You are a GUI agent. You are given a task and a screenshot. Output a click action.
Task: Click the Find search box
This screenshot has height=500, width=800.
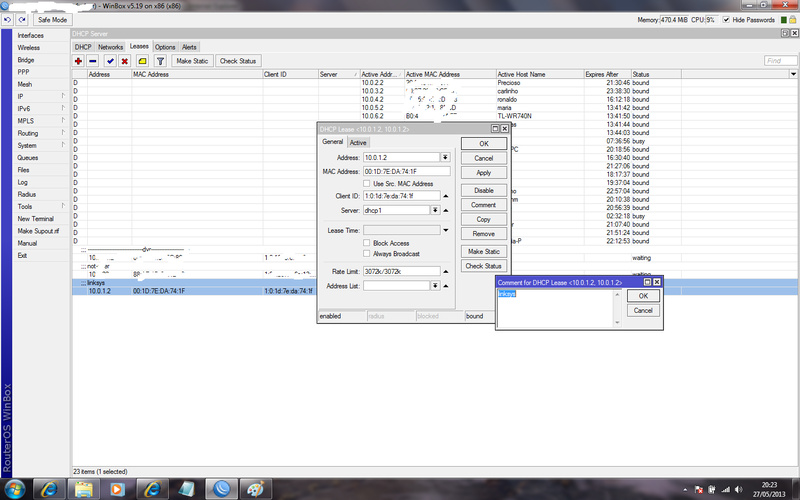click(781, 61)
